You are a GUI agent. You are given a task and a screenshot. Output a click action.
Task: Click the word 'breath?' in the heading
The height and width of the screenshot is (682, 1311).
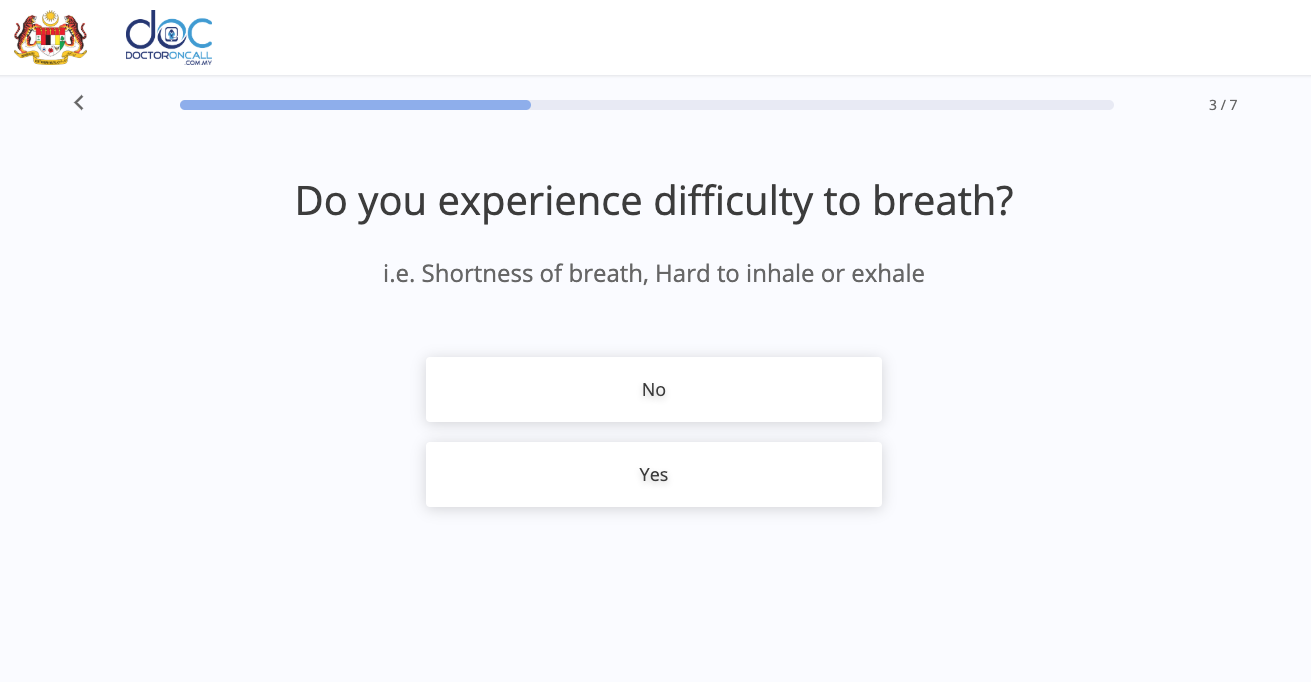coord(943,200)
